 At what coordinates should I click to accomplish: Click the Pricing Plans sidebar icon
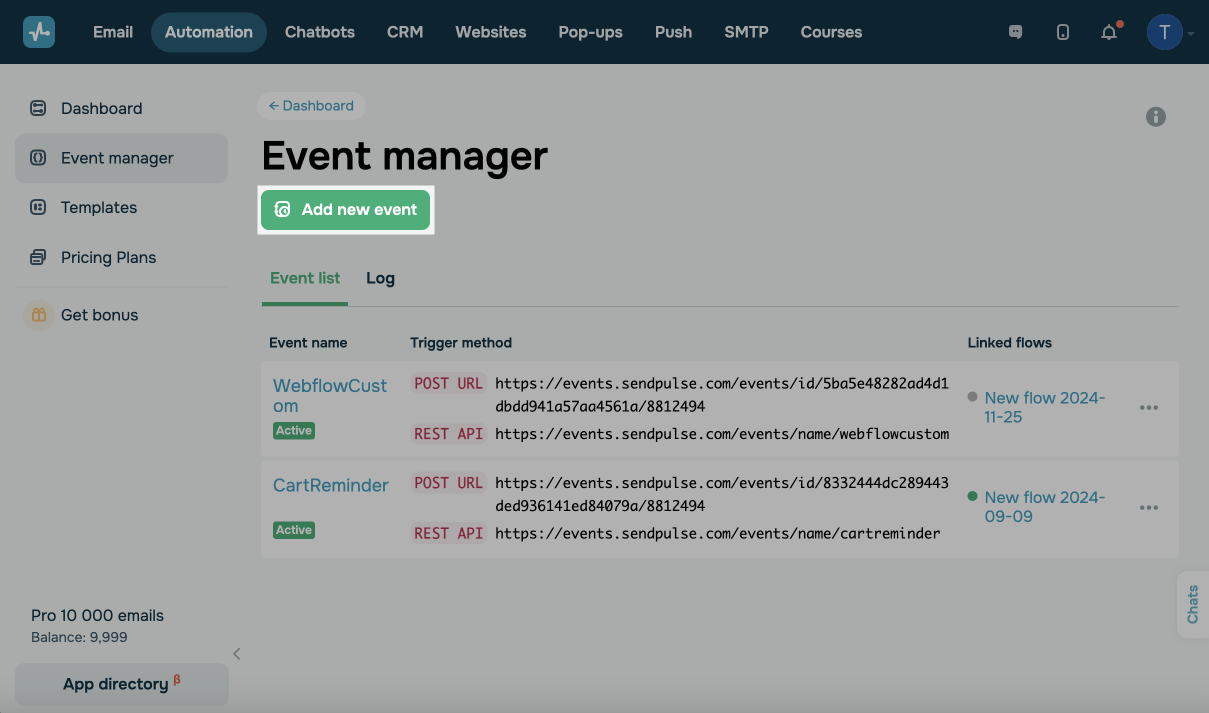(x=38, y=257)
